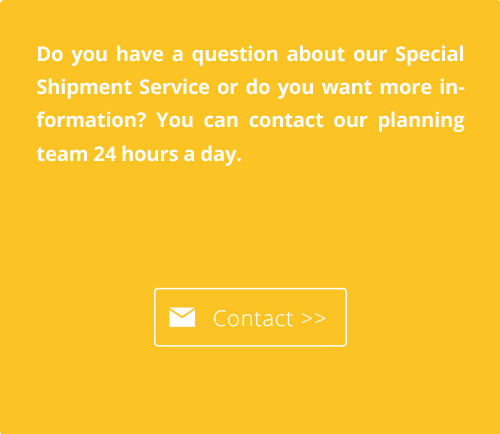Image resolution: width=500 pixels, height=434 pixels.
Task: Click the phrase 'Shipment Service'
Action: 123,88
